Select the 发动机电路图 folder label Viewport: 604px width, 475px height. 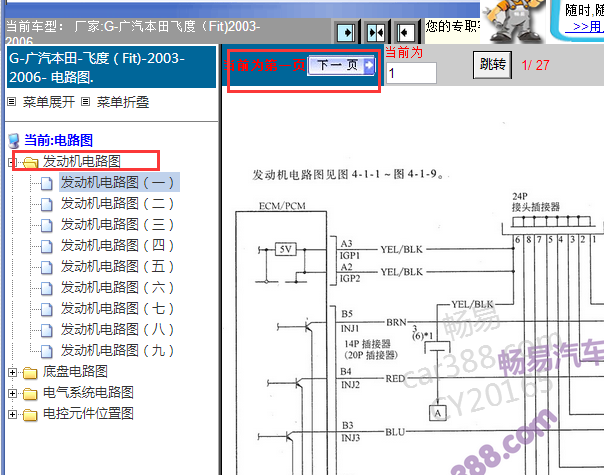[82, 161]
